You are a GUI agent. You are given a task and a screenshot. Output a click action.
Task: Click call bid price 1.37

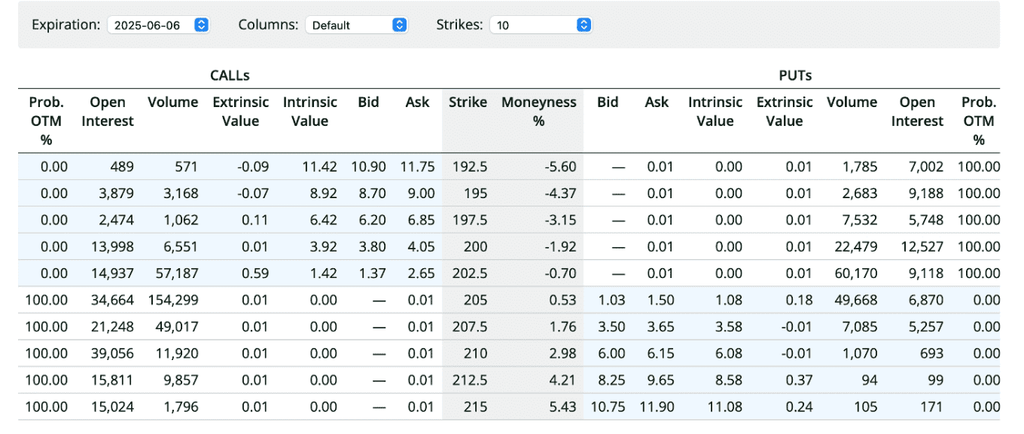point(372,273)
